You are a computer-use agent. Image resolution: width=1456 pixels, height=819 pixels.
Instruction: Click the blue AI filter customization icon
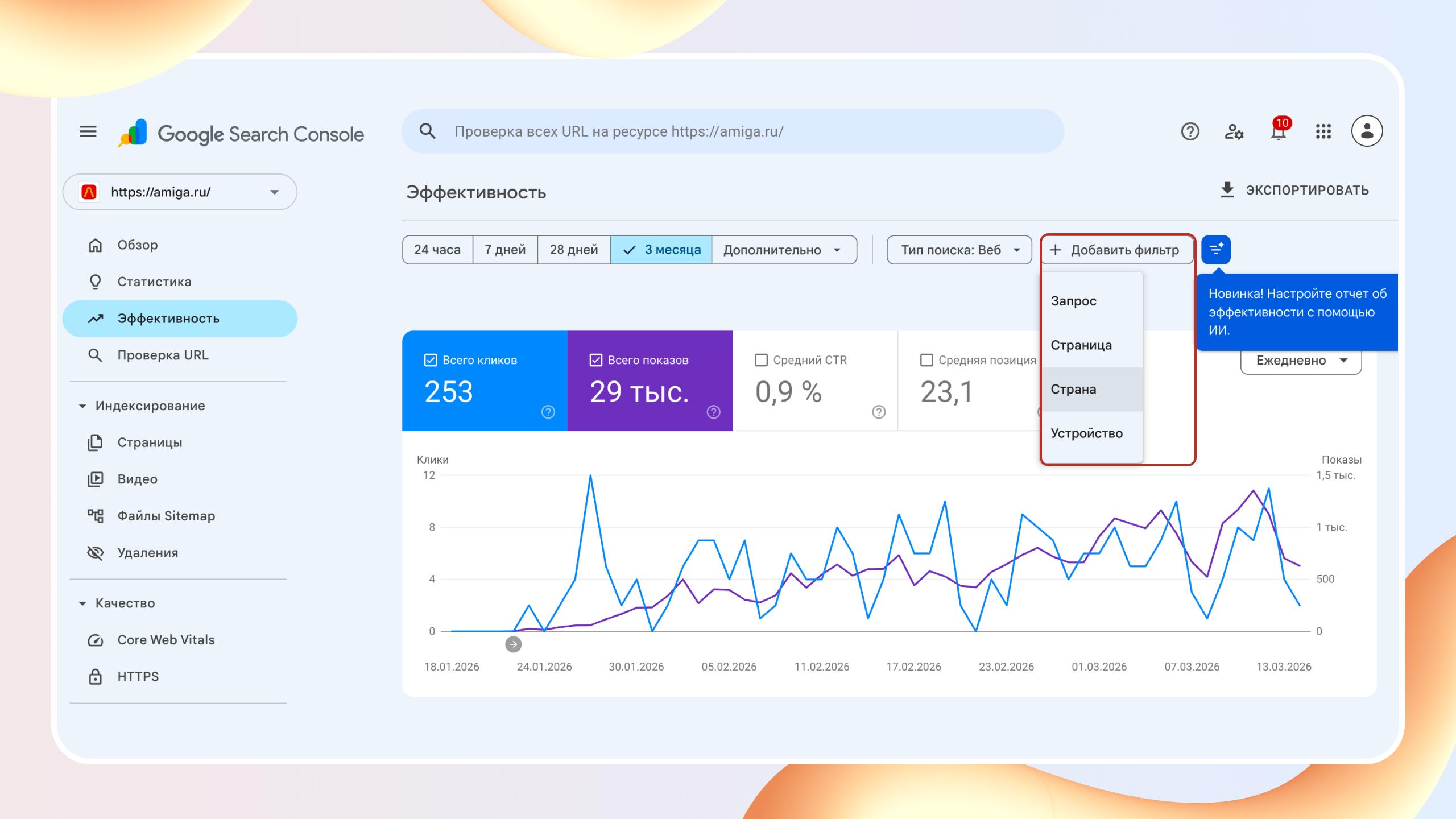pyautogui.click(x=1216, y=250)
